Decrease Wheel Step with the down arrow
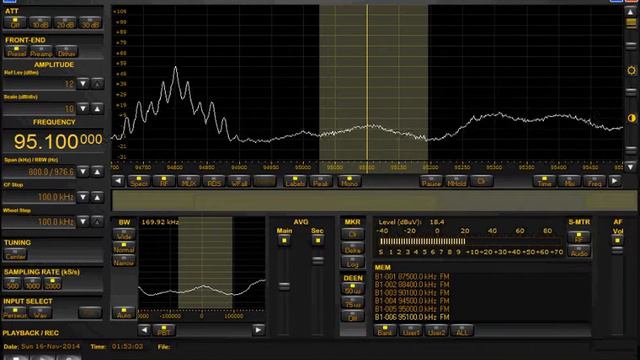 click(83, 222)
